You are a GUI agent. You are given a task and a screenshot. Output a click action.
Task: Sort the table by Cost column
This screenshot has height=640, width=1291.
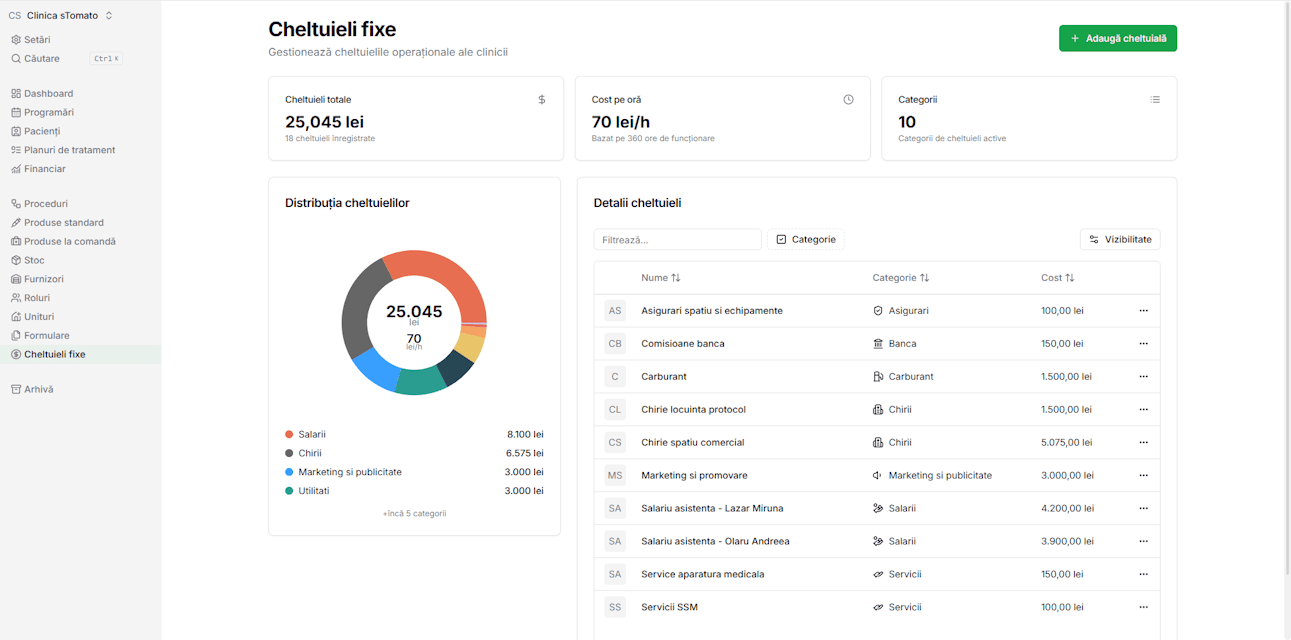click(x=1058, y=278)
